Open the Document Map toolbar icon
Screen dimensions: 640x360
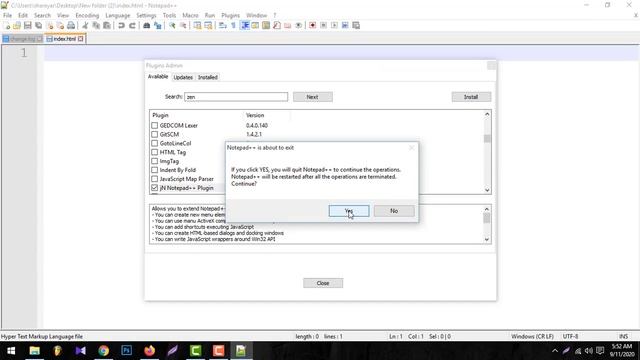click(266, 25)
